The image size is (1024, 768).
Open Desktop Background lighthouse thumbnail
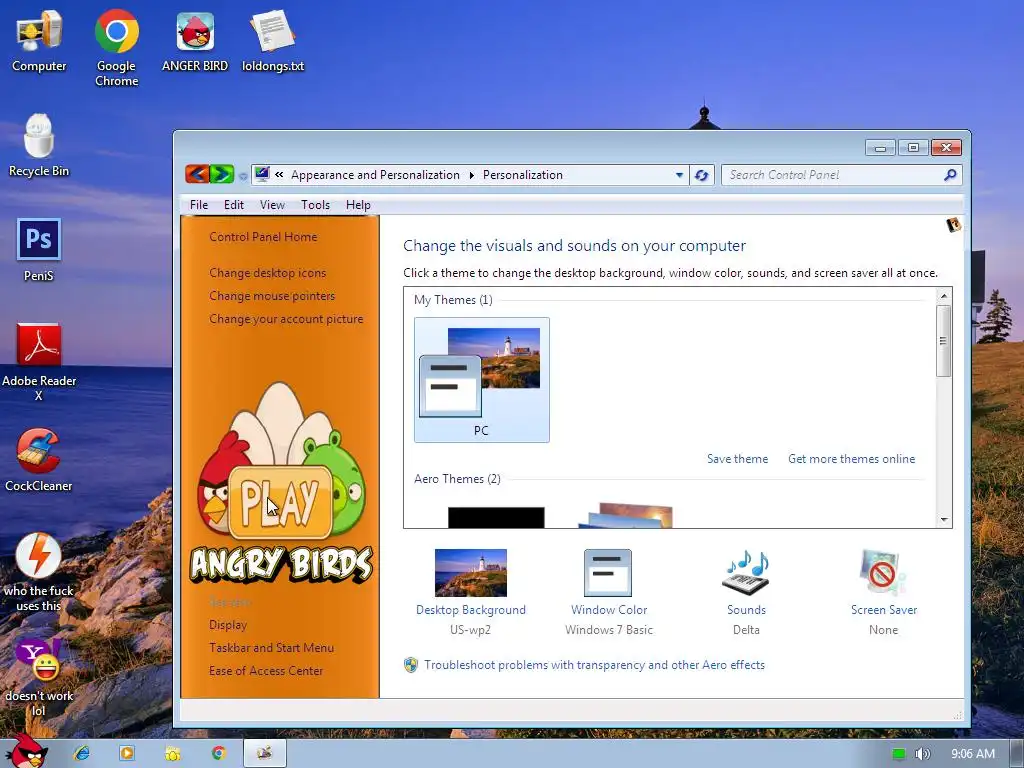(x=470, y=572)
